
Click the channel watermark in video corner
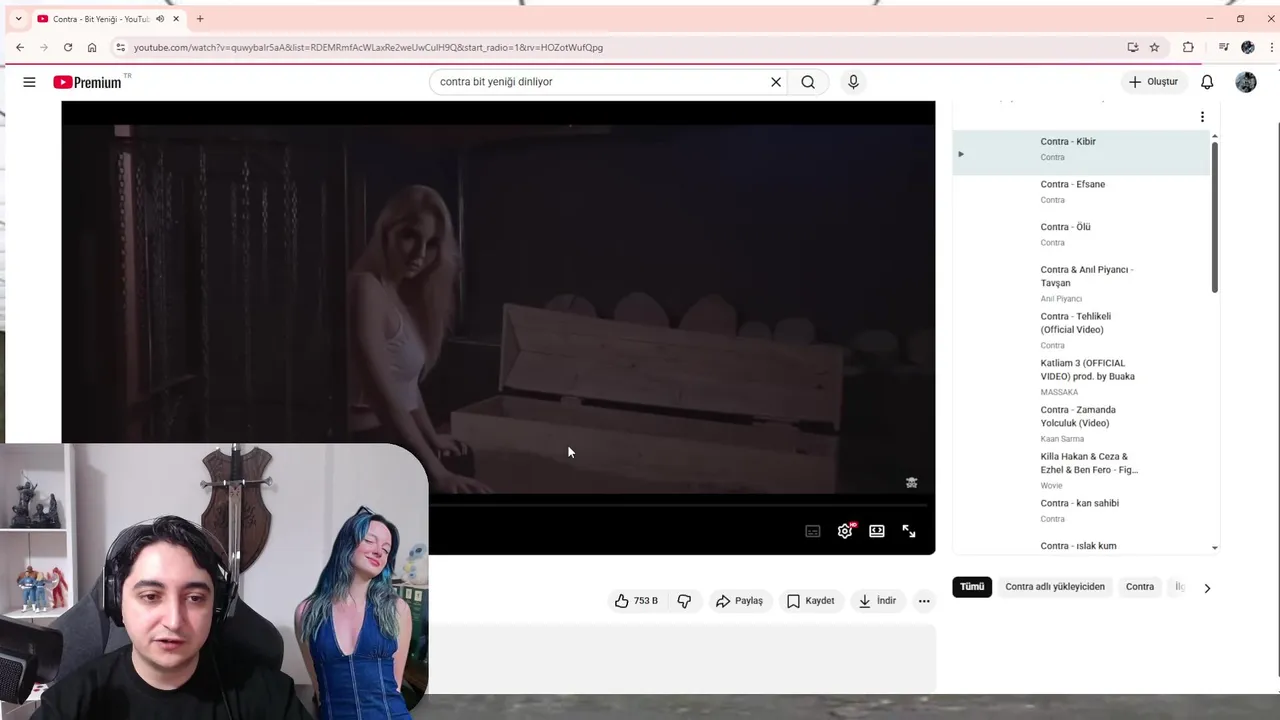click(911, 482)
